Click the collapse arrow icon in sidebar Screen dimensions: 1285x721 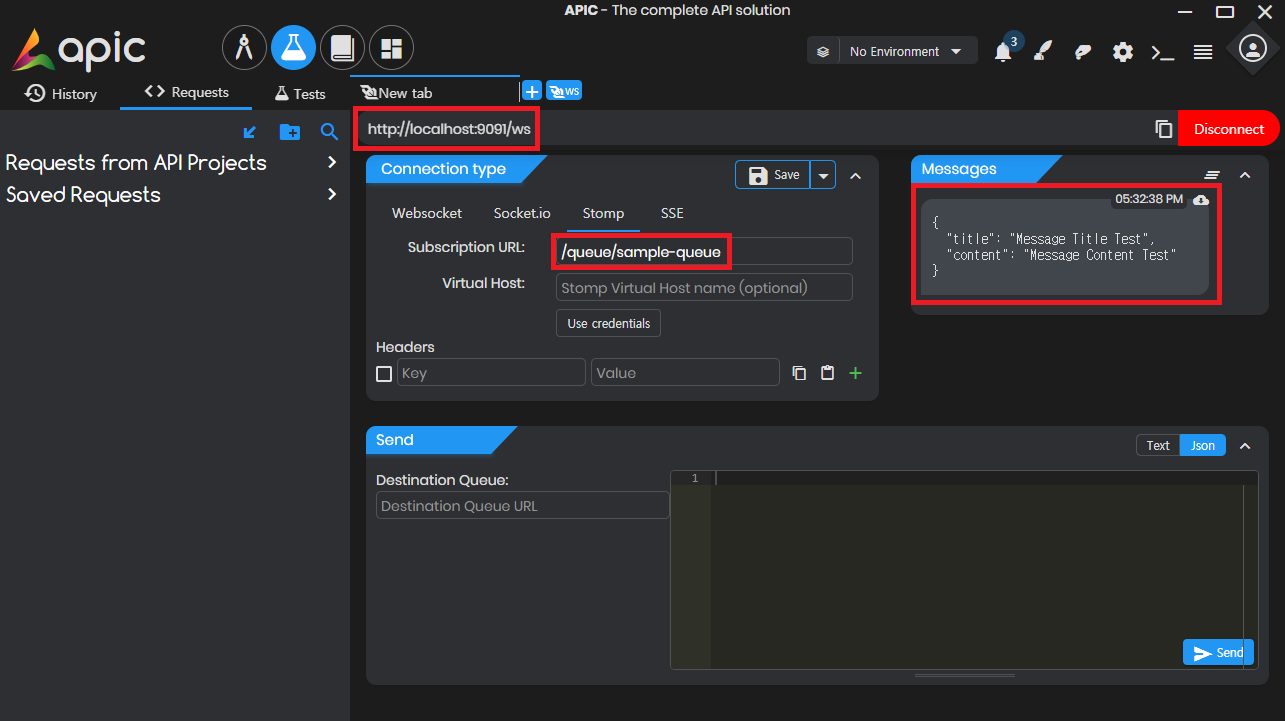(x=250, y=131)
